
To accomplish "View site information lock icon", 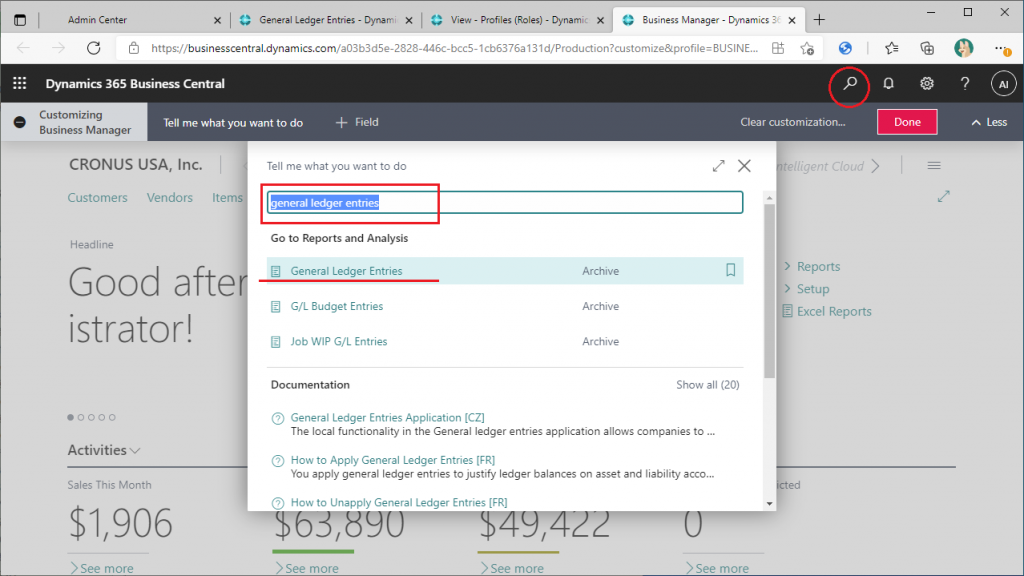I will (x=134, y=48).
